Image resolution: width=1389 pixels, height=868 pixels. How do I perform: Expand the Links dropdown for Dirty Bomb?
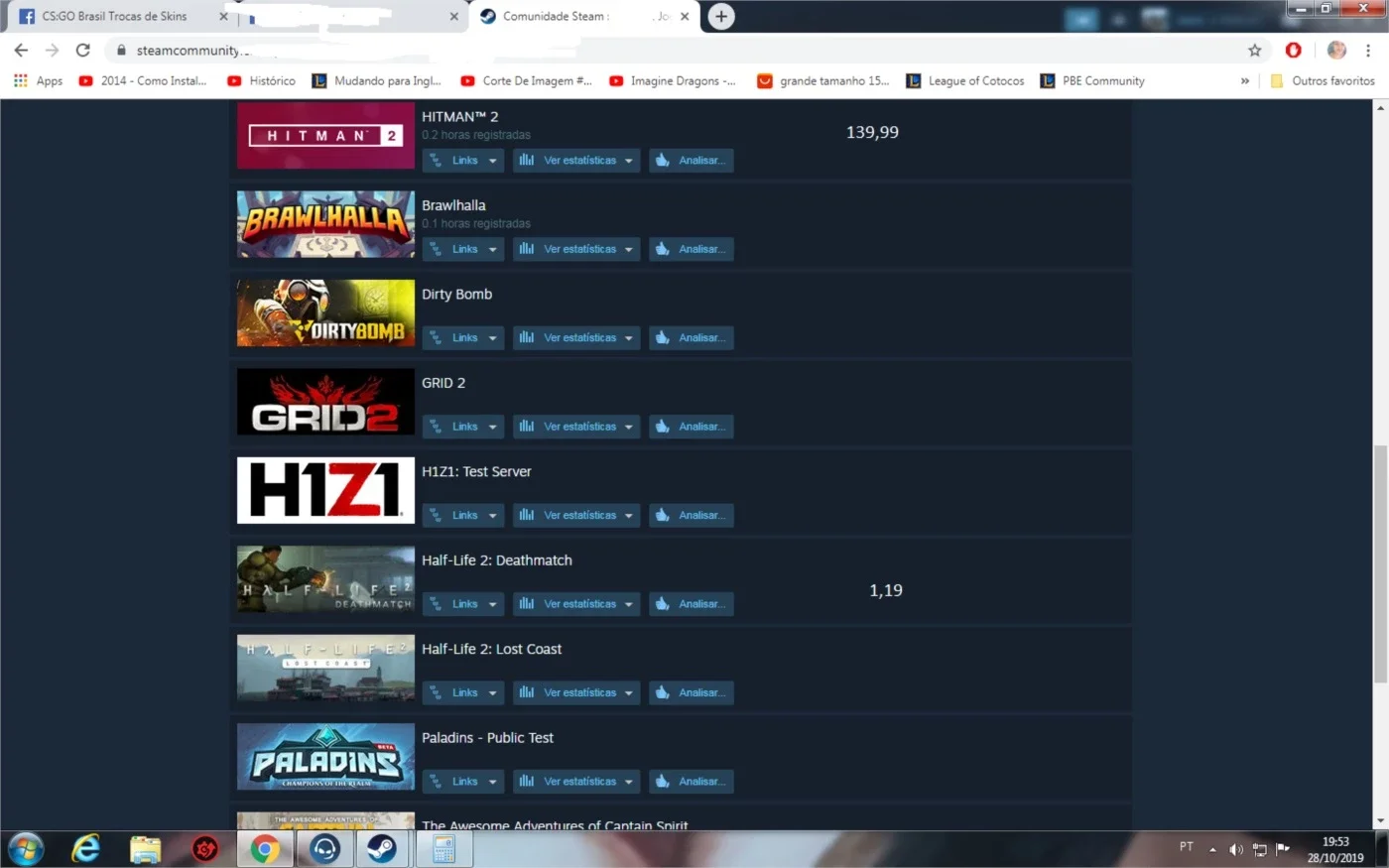pos(463,338)
